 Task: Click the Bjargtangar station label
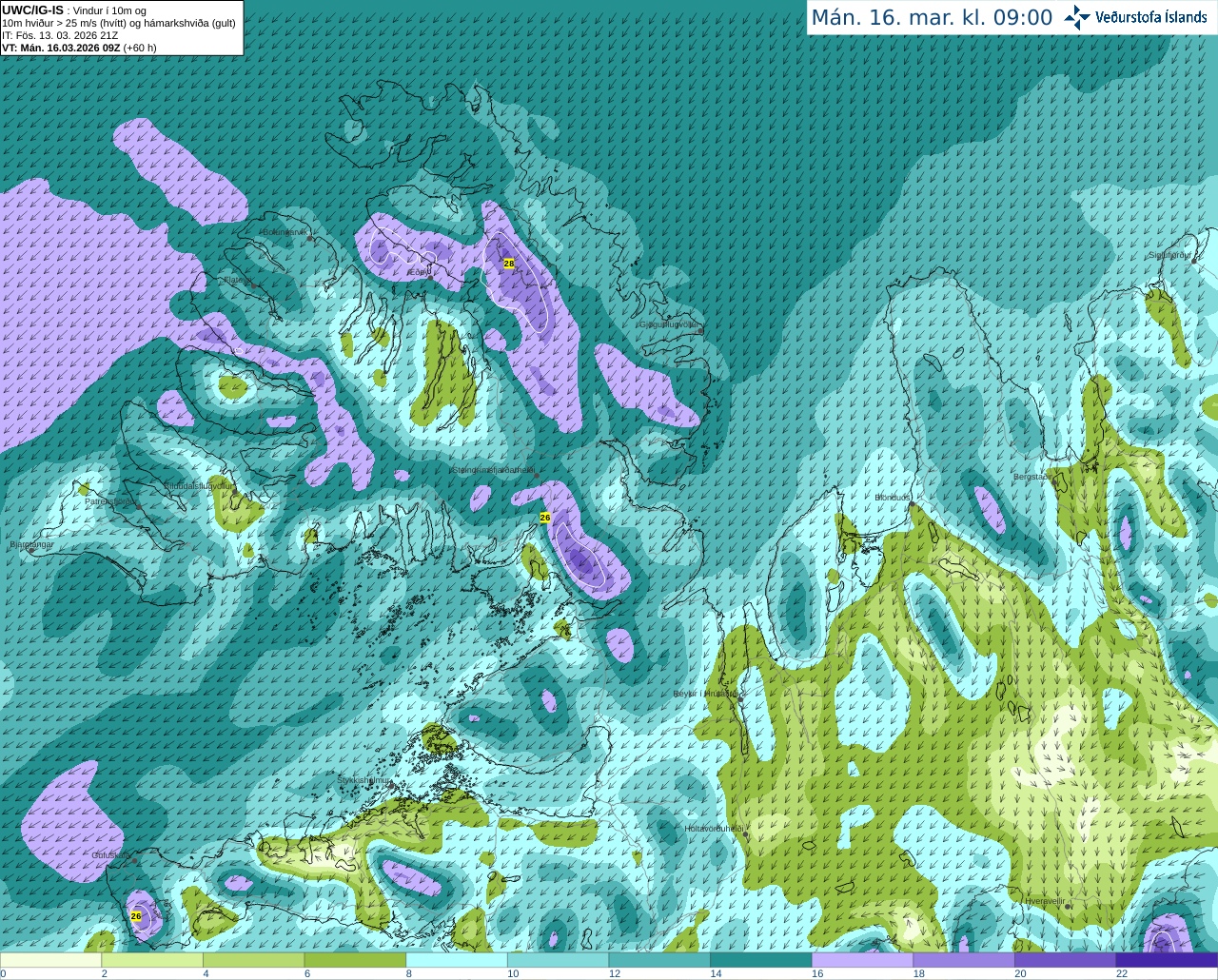pos(31,545)
